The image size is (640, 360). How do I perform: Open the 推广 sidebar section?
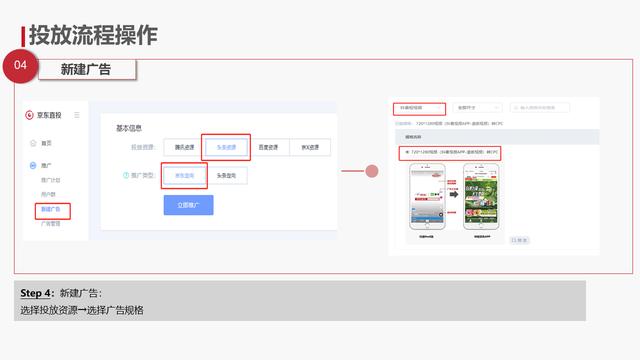point(46,165)
